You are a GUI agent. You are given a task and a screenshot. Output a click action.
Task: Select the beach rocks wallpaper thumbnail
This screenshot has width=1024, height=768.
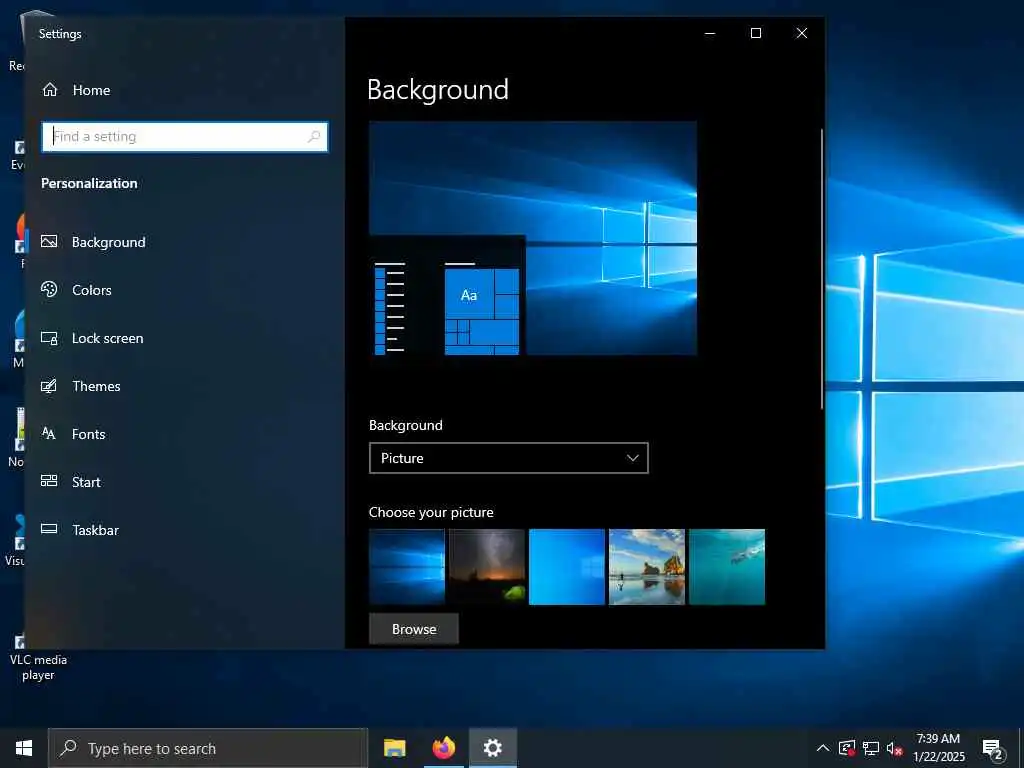coord(647,567)
